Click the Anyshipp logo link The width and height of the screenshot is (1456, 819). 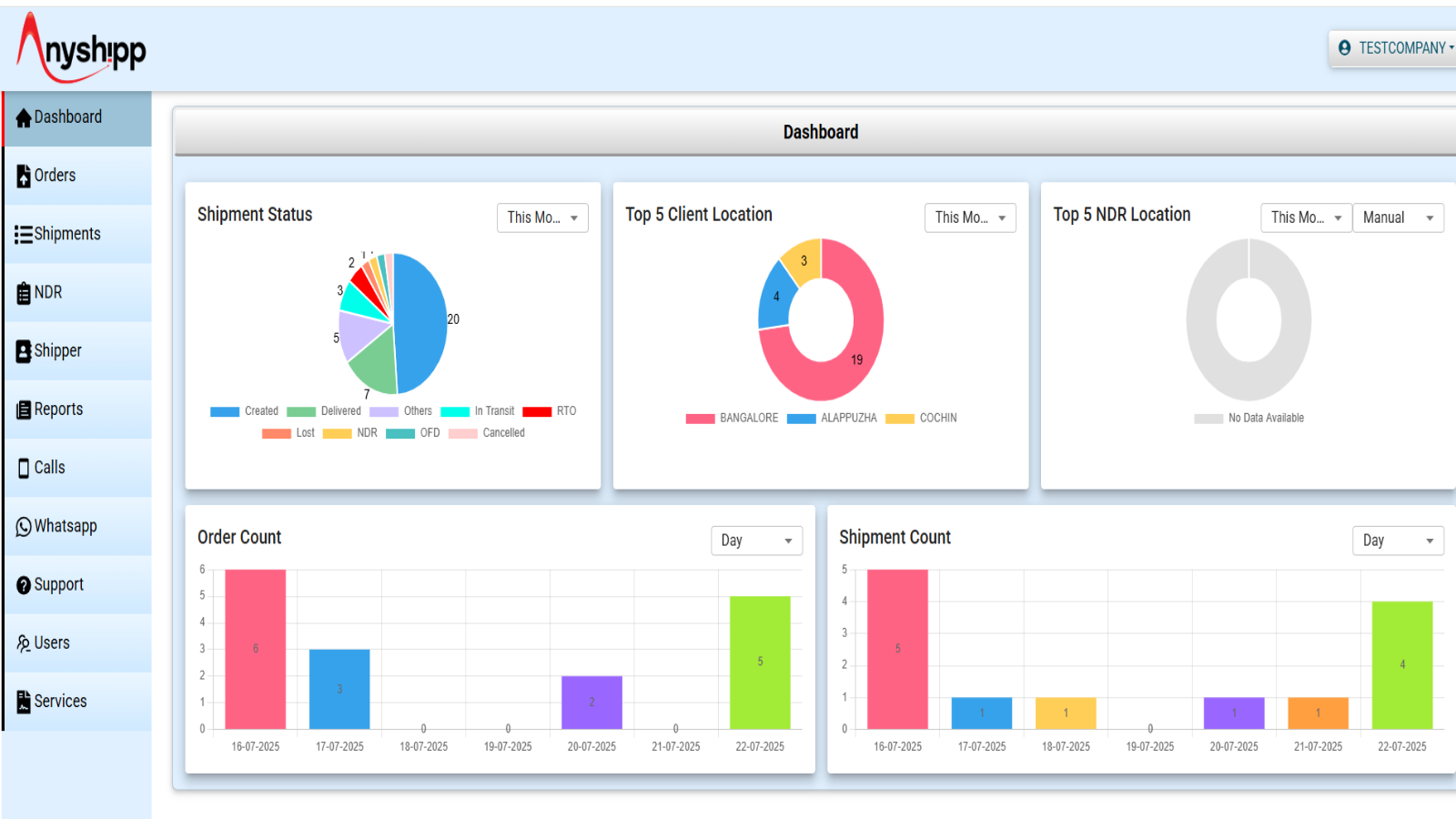point(82,48)
